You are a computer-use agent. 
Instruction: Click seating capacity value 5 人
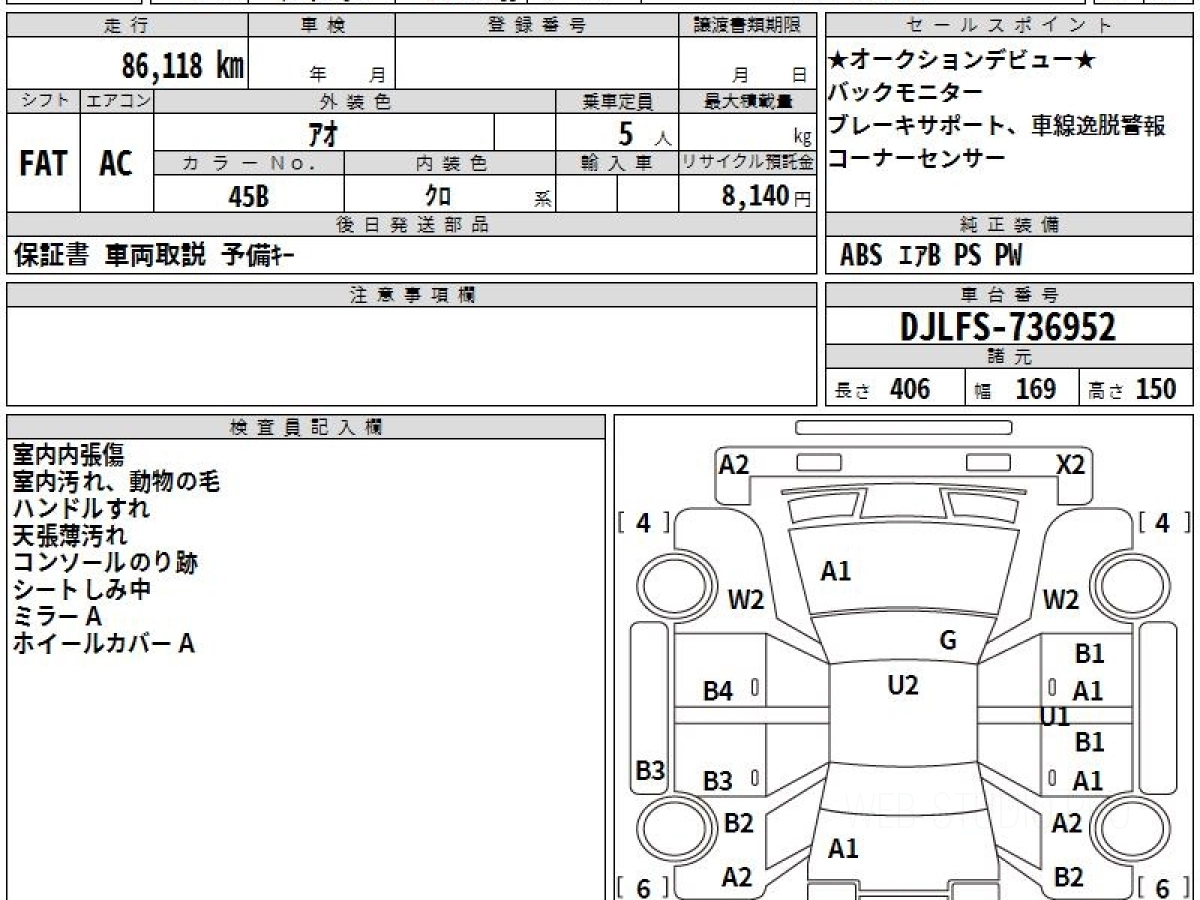pyautogui.click(x=645, y=133)
